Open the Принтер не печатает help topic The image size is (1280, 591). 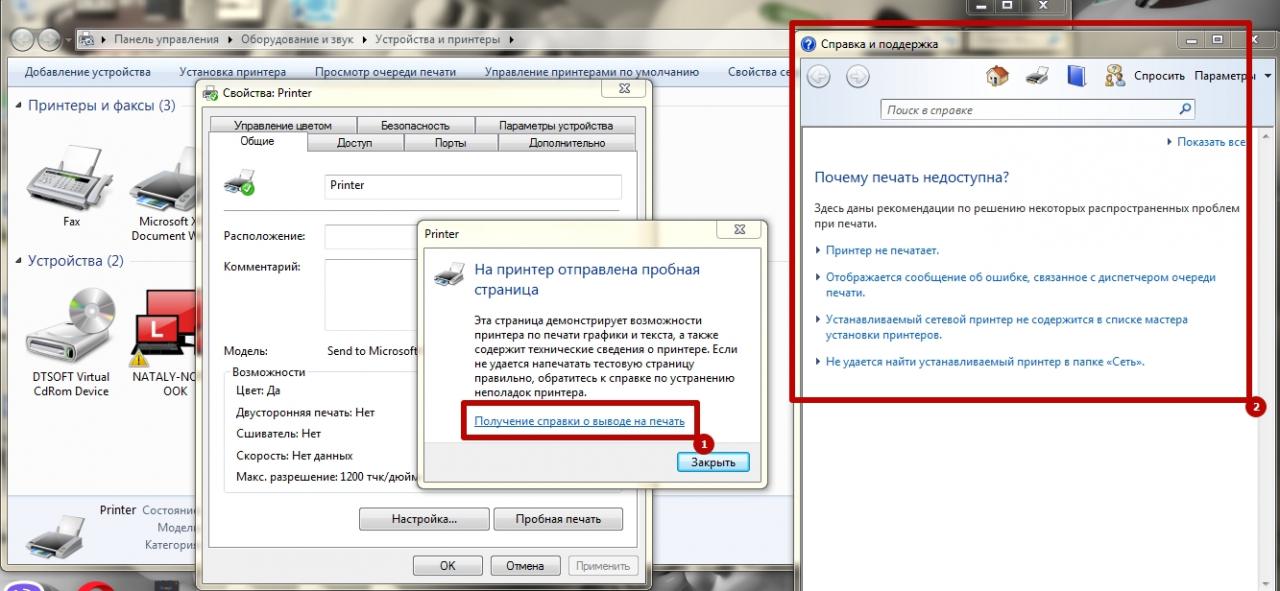882,251
